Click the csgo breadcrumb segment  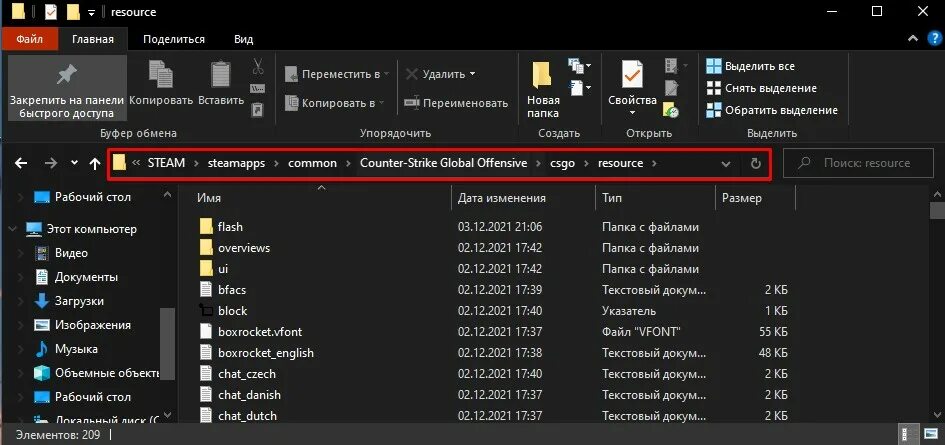click(562, 163)
